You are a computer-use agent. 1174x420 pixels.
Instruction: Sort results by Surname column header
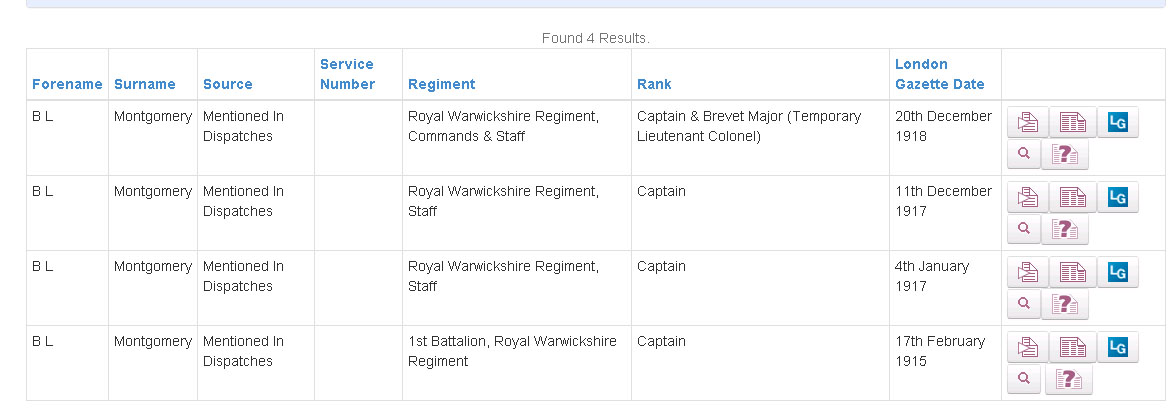click(145, 84)
